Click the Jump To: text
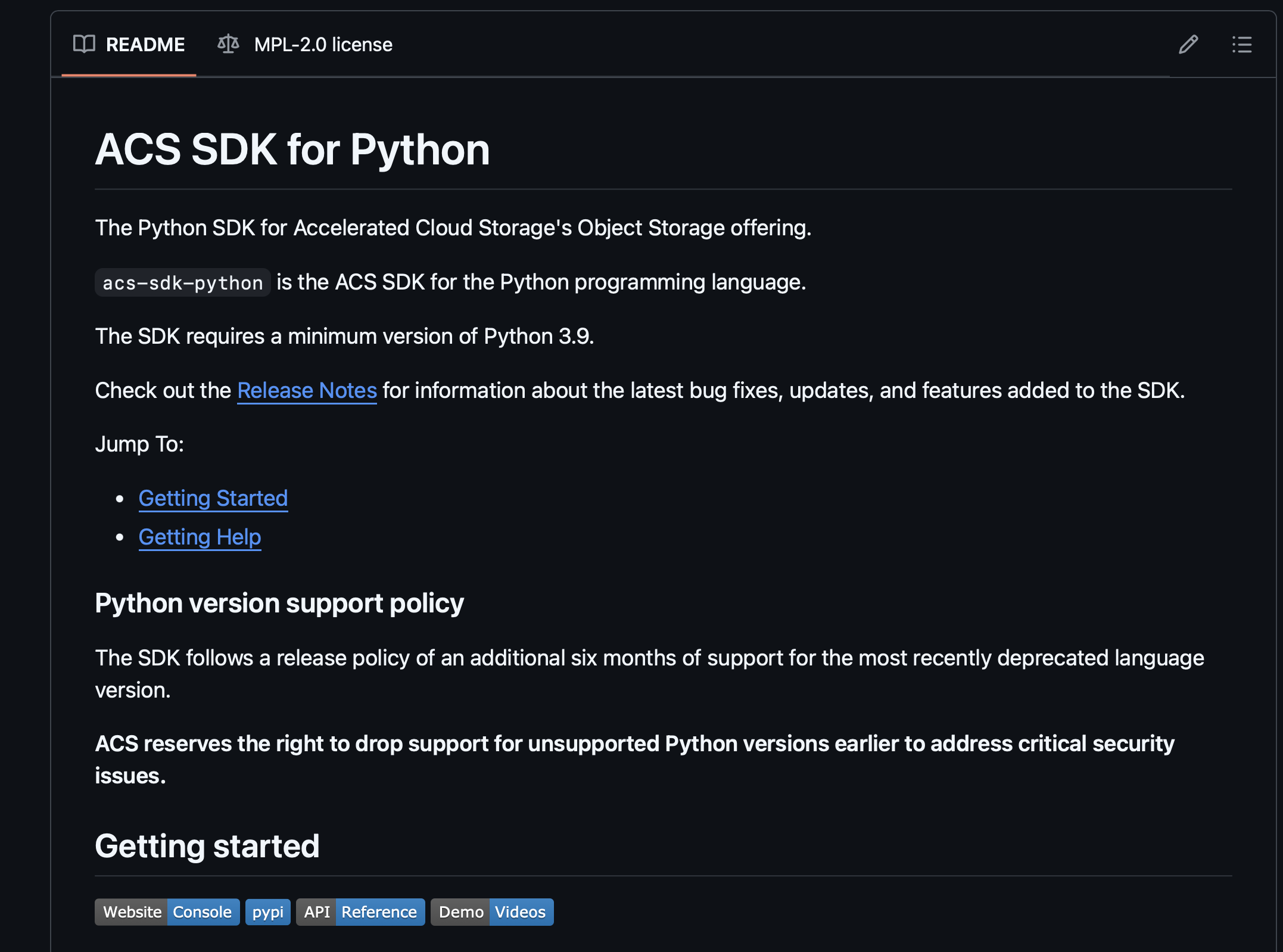 tap(139, 444)
